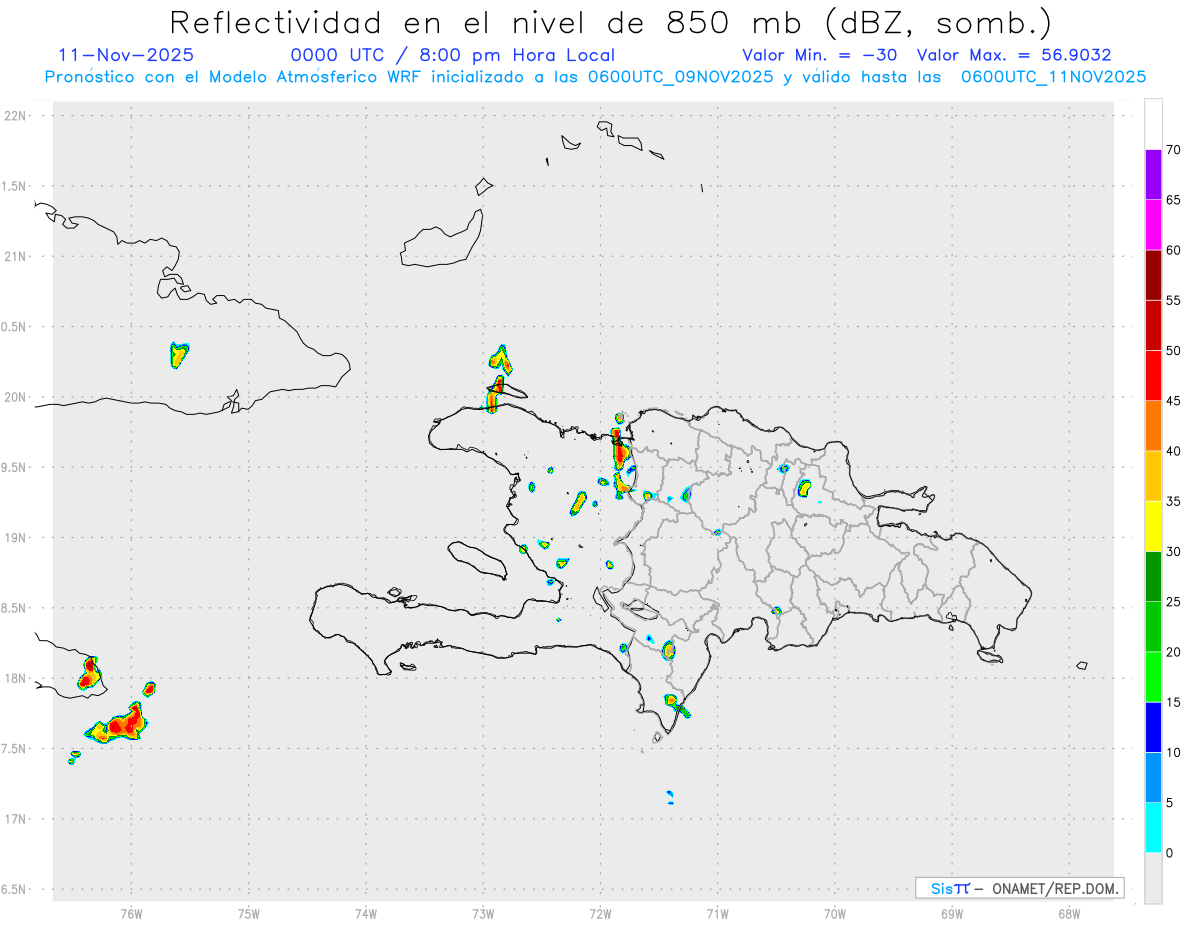The image size is (1200, 927).
Task: Click the '70' value on the color scale
Action: coord(1174,150)
